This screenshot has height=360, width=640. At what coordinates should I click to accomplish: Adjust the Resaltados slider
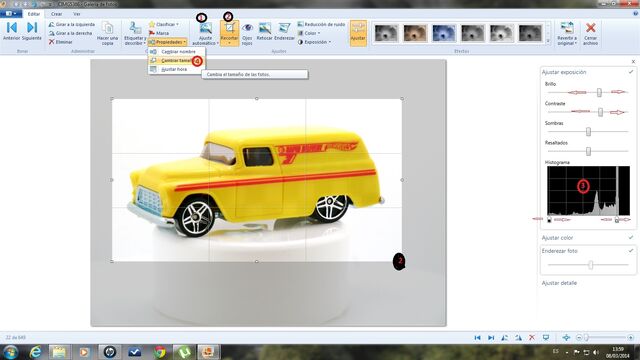click(588, 151)
